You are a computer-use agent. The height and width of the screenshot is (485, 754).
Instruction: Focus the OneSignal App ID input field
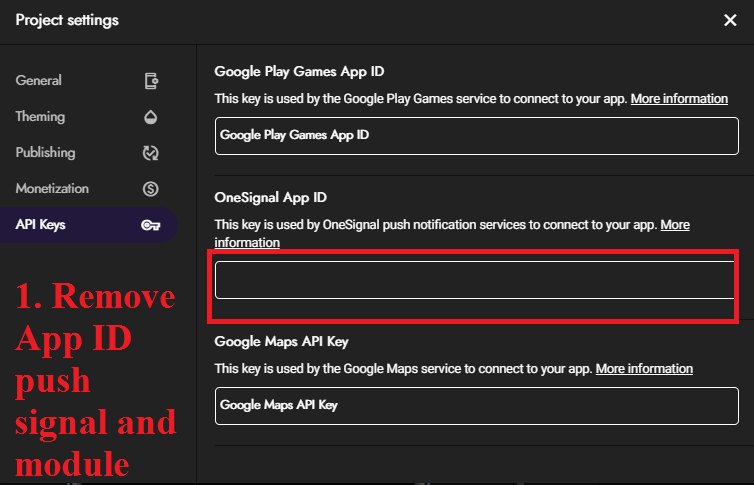point(475,280)
